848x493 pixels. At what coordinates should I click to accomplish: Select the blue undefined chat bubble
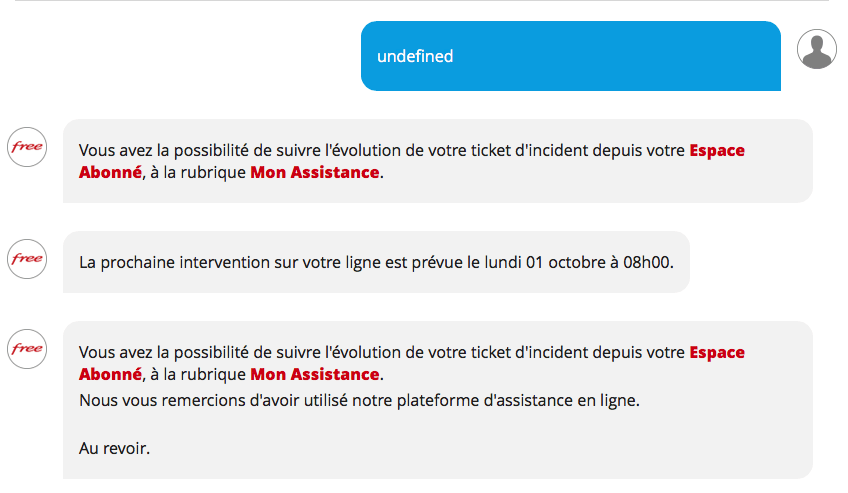click(x=571, y=56)
